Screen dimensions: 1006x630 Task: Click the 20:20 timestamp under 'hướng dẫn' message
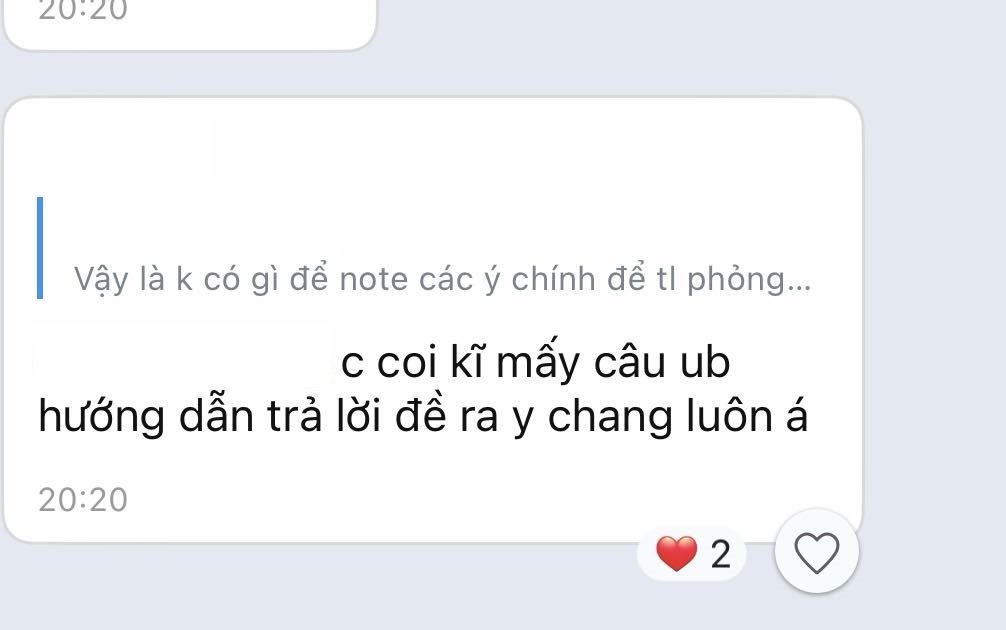(83, 499)
